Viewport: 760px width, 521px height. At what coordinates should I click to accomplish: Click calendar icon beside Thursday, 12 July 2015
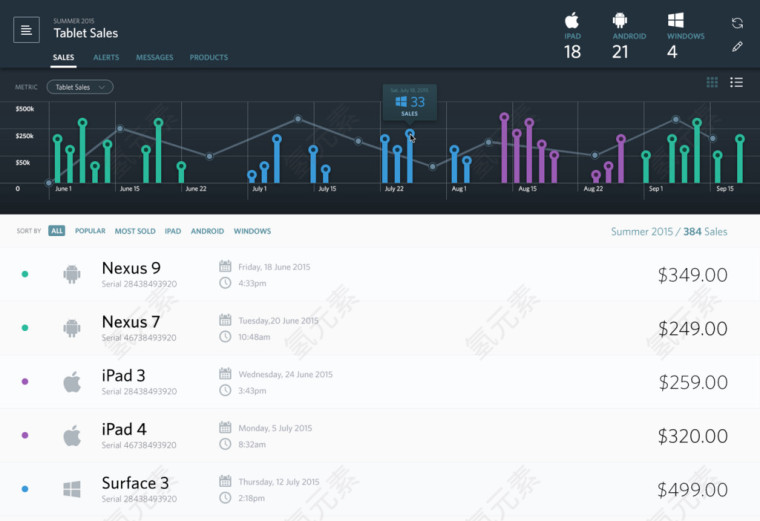pyautogui.click(x=225, y=481)
